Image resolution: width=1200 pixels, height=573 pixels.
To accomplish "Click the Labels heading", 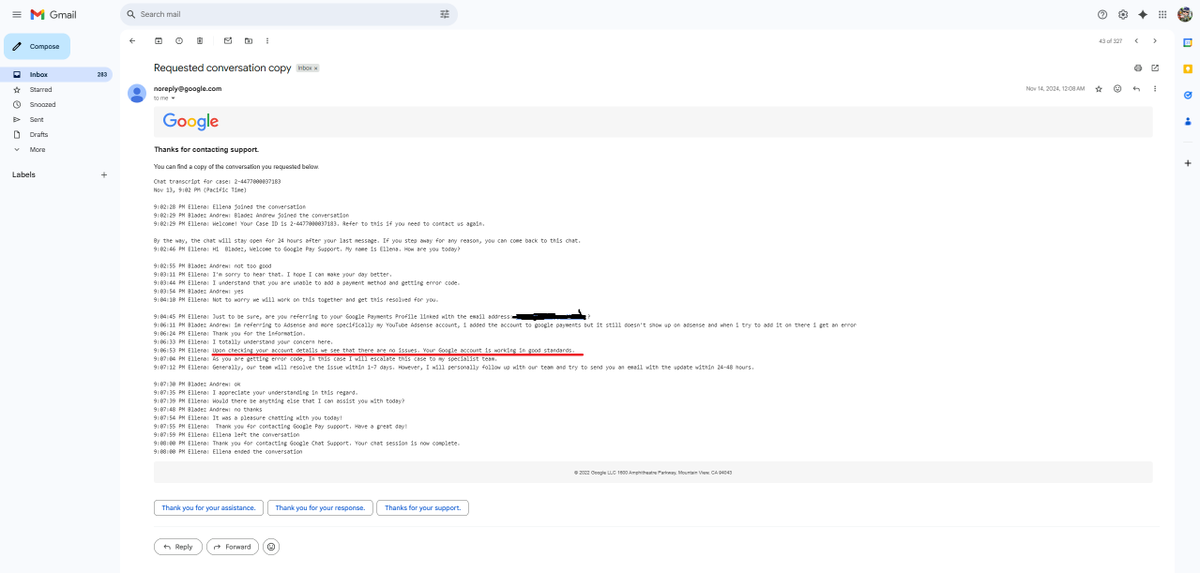I will pos(24,174).
